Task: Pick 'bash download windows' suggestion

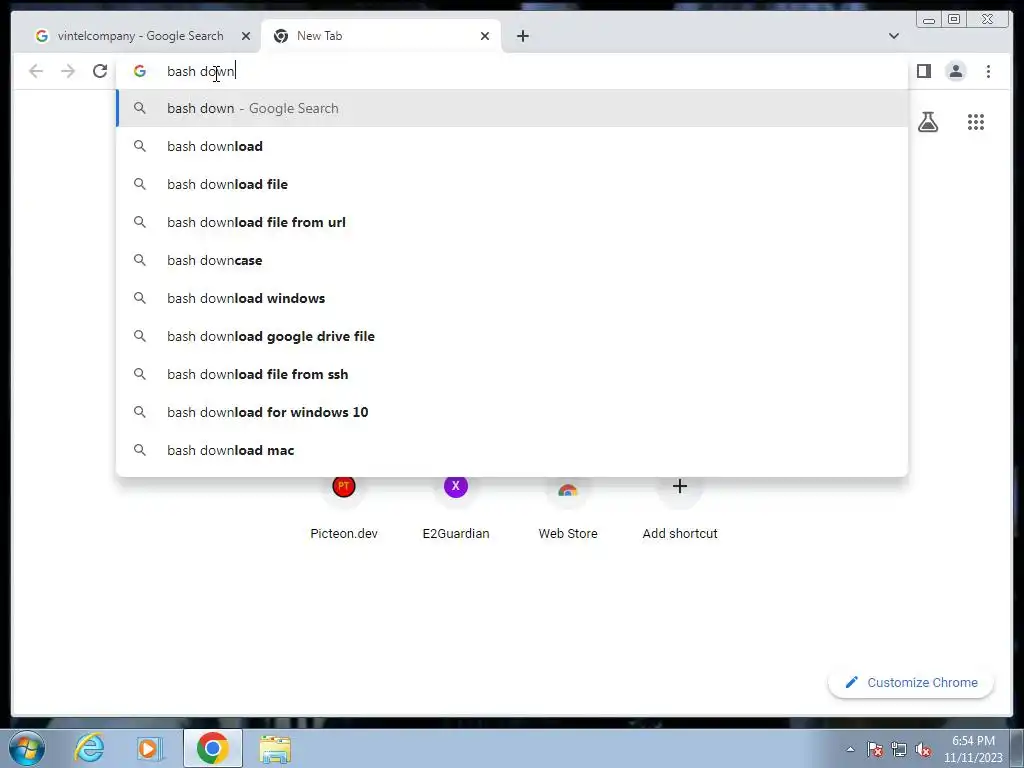Action: (512, 298)
